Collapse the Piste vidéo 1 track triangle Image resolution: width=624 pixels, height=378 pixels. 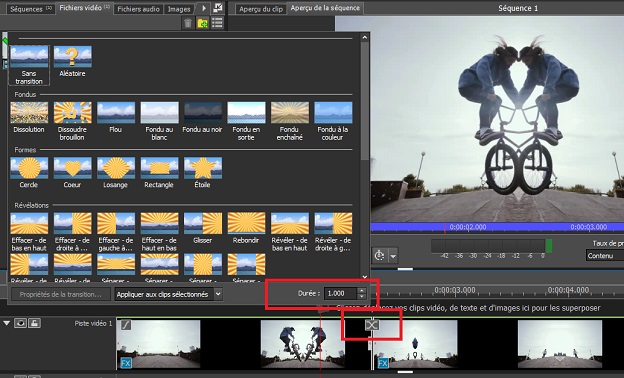[x=6, y=323]
